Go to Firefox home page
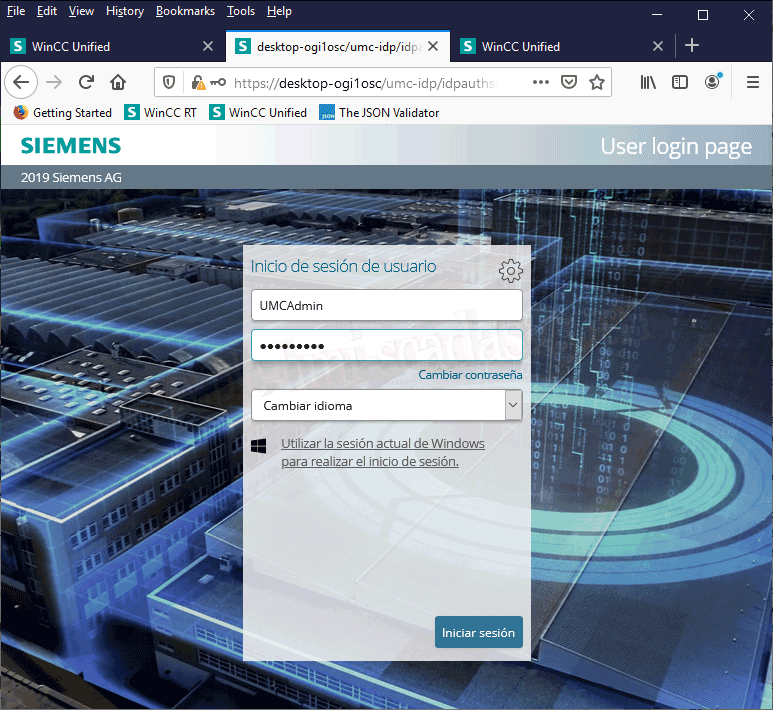The height and width of the screenshot is (710, 773). click(x=118, y=82)
